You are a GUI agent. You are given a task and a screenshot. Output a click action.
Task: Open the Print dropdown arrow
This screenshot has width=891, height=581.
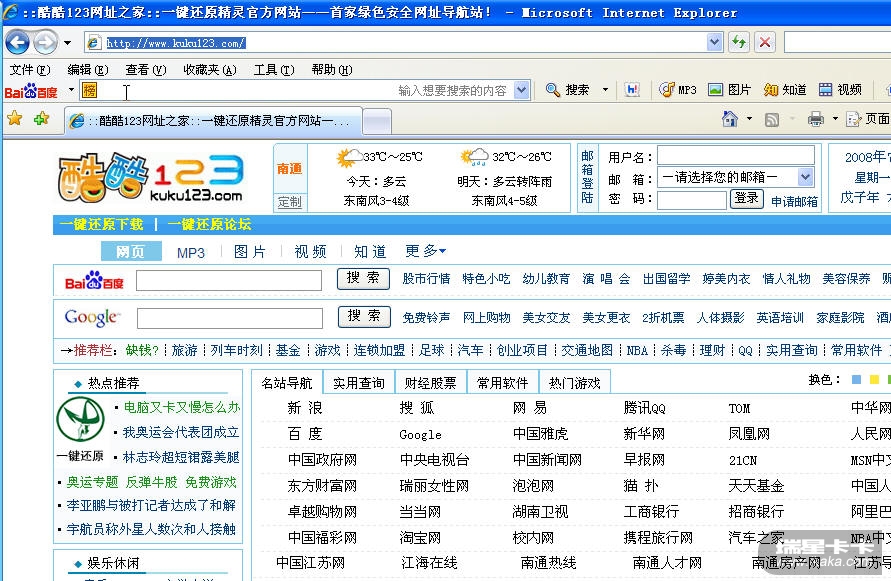click(835, 119)
